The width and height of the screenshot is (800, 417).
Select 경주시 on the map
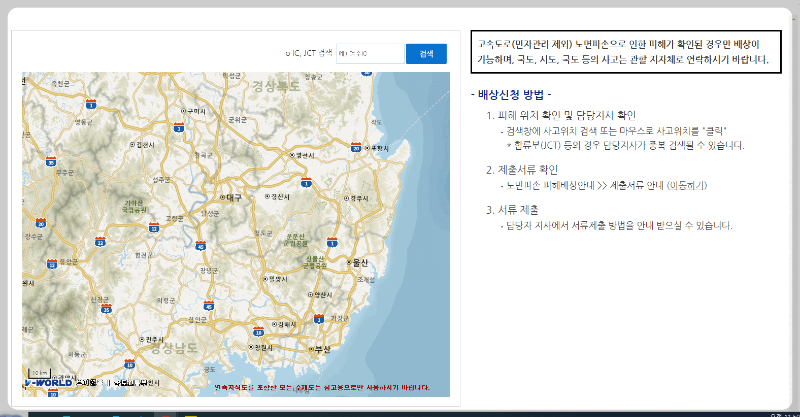click(x=356, y=198)
